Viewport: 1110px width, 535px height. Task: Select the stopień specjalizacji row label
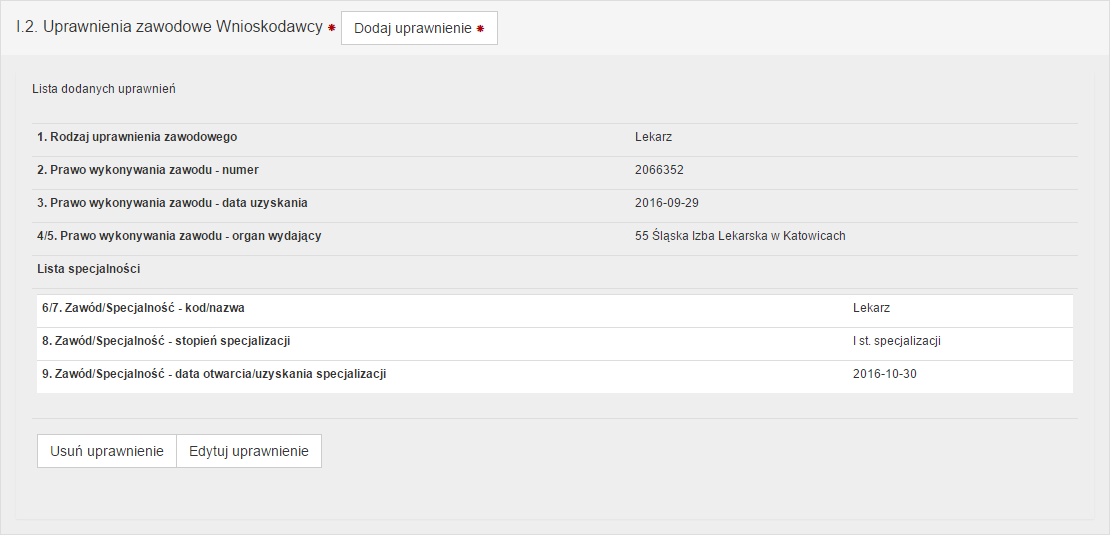pos(166,341)
